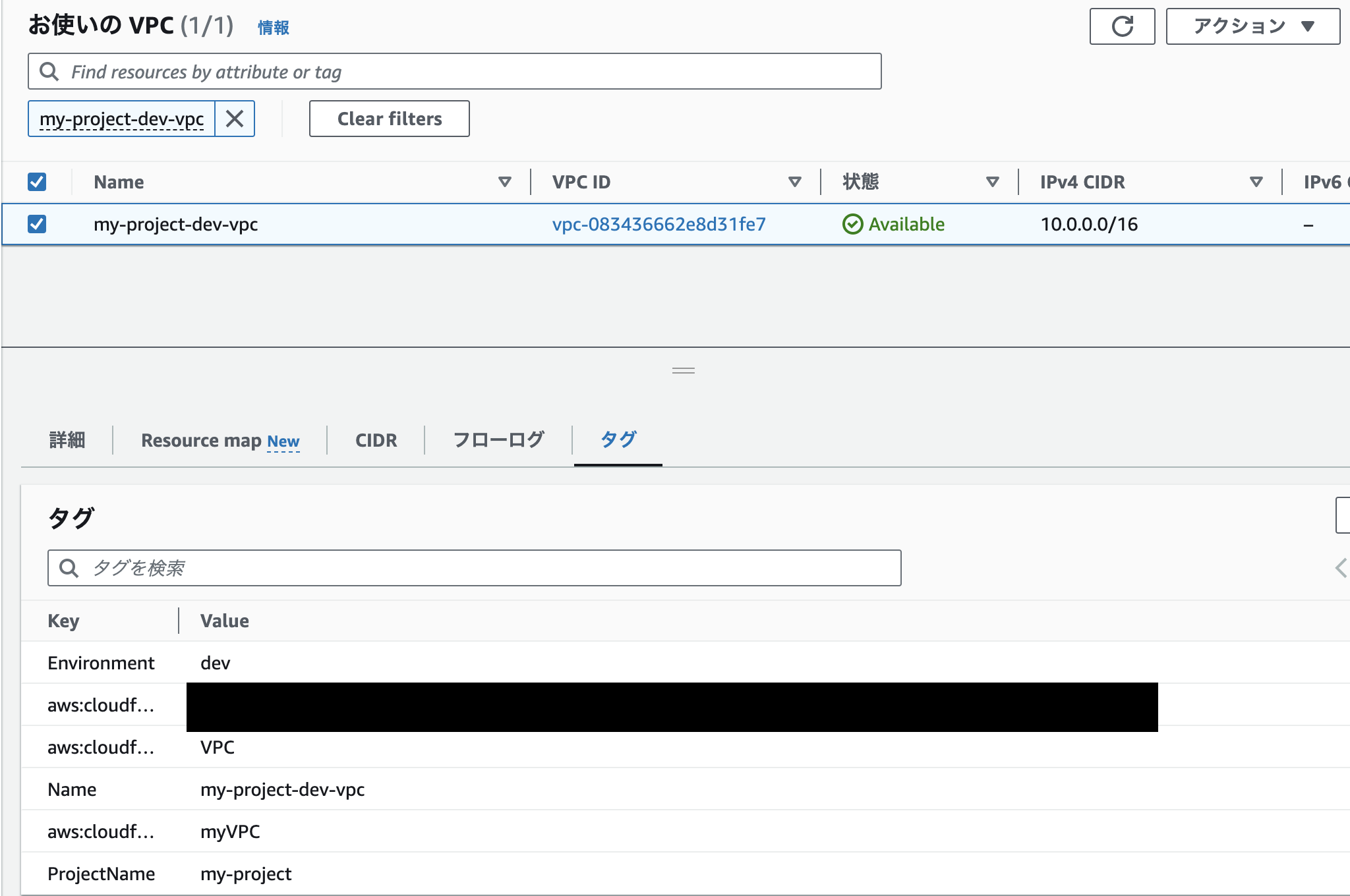Screen dimensions: 1350x896
Task: Click the previous page chevron in tags
Action: [1341, 568]
